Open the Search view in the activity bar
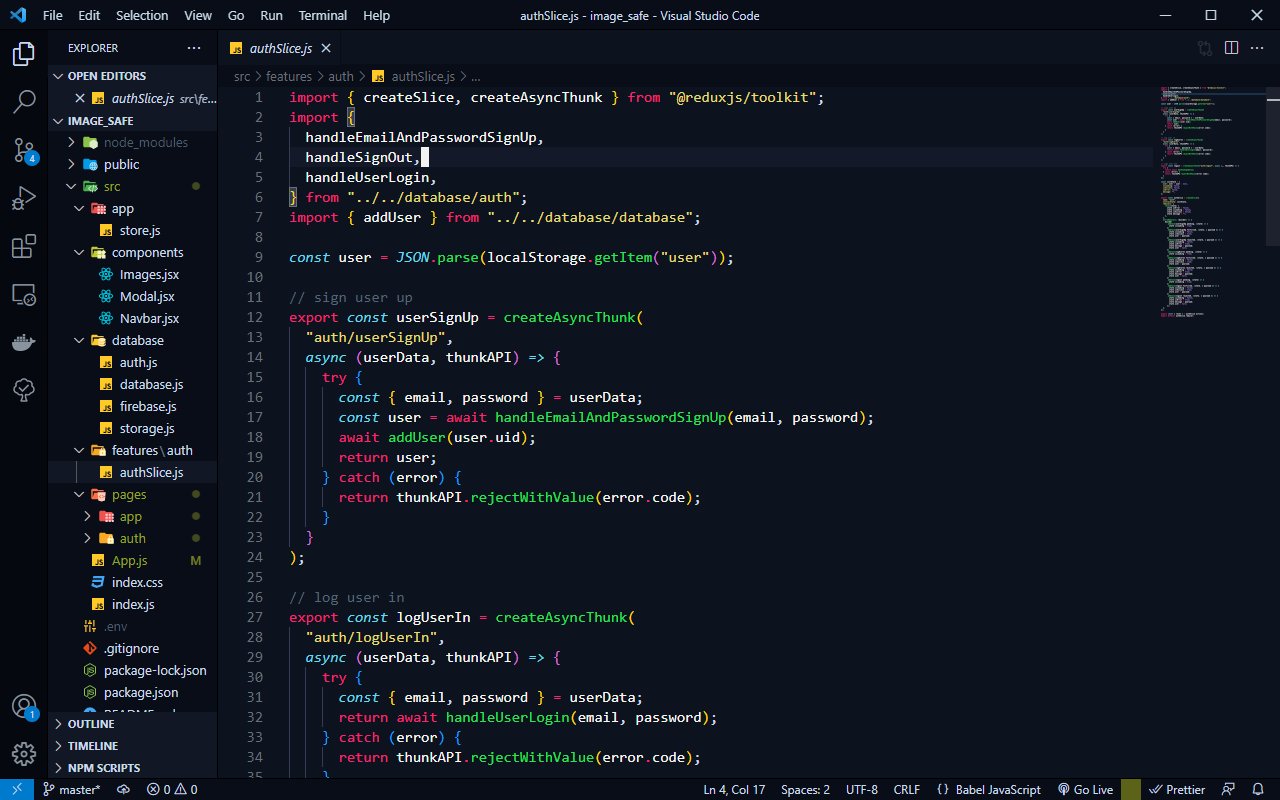This screenshot has width=1280, height=800. coord(22,100)
